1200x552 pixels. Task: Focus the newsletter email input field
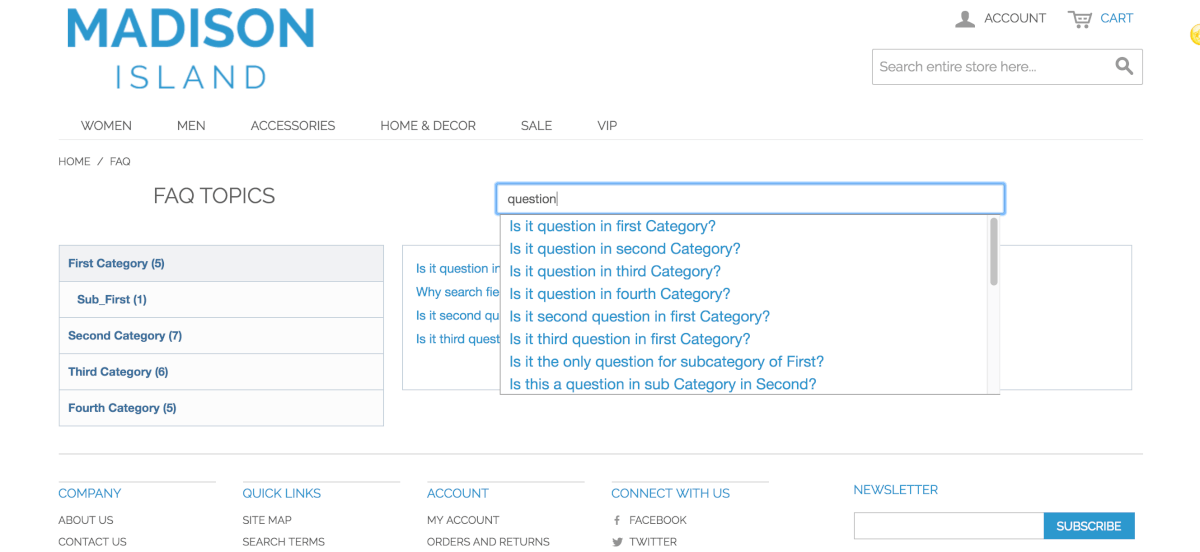pos(948,526)
